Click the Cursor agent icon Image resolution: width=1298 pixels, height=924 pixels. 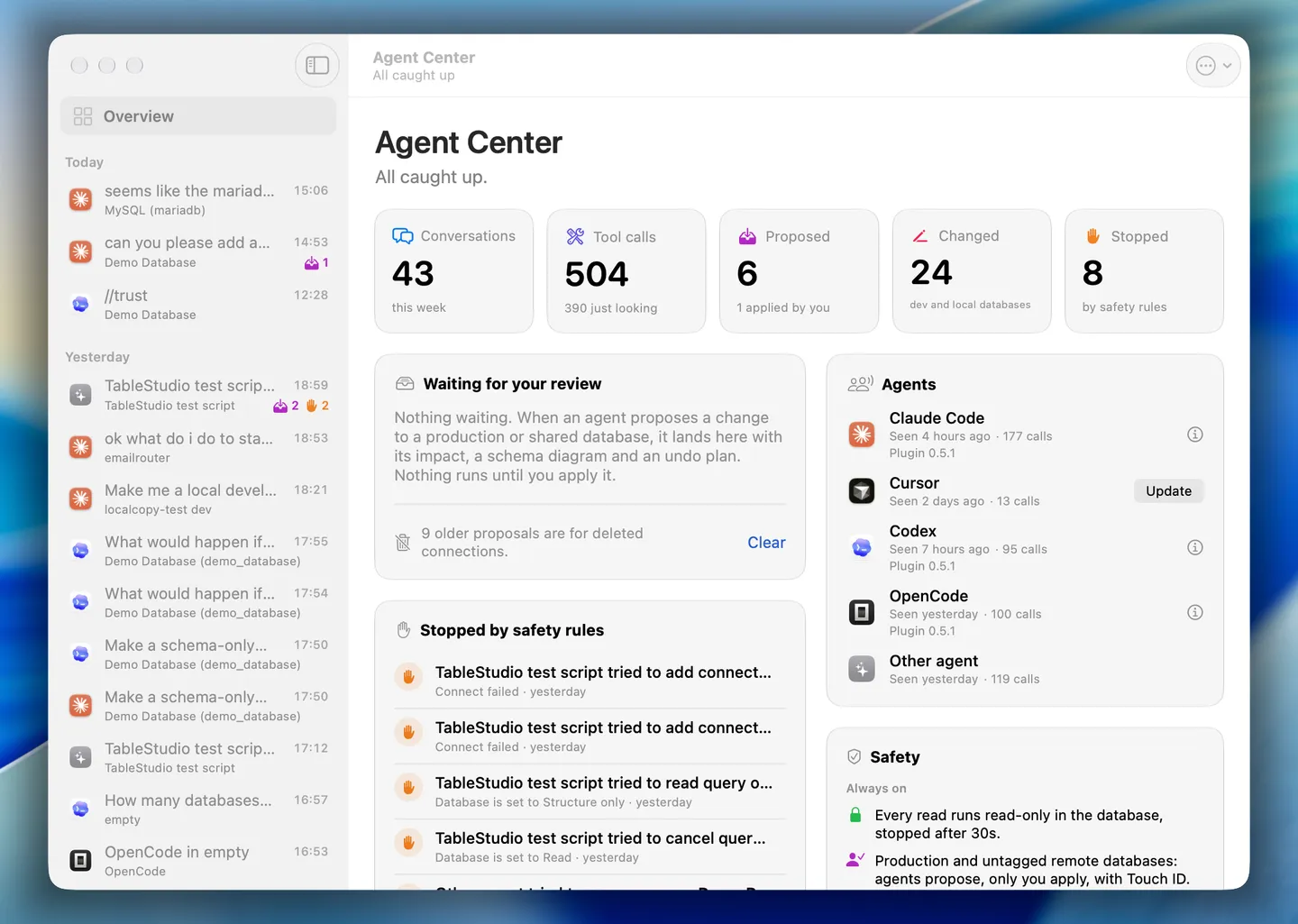click(x=862, y=491)
